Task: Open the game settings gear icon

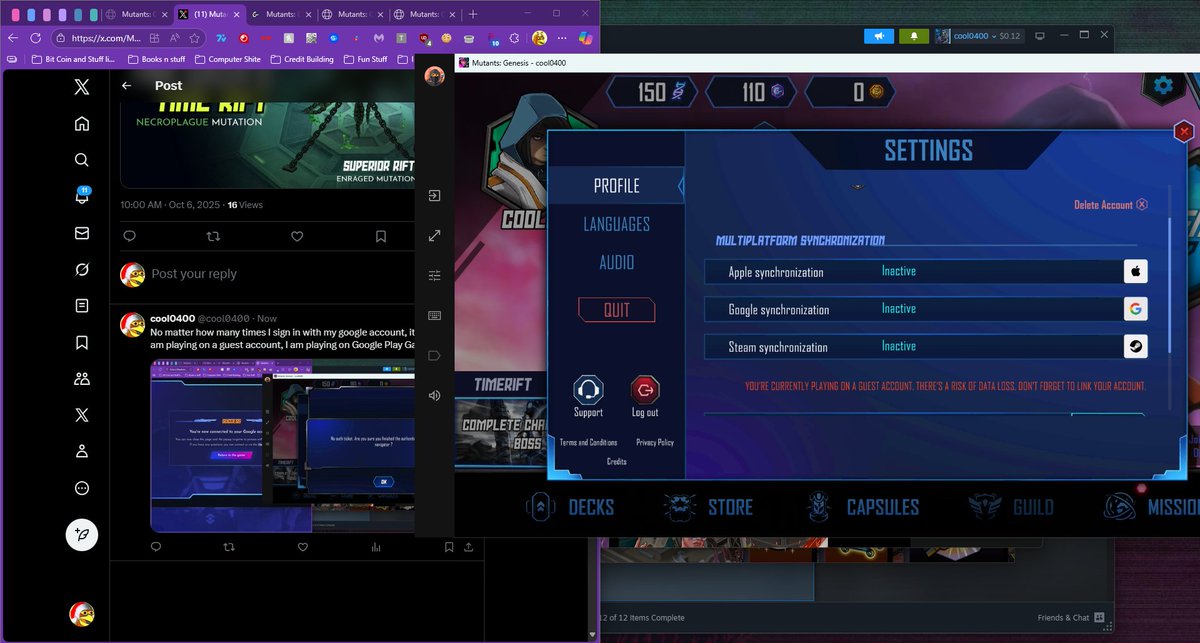Action: click(x=1163, y=86)
